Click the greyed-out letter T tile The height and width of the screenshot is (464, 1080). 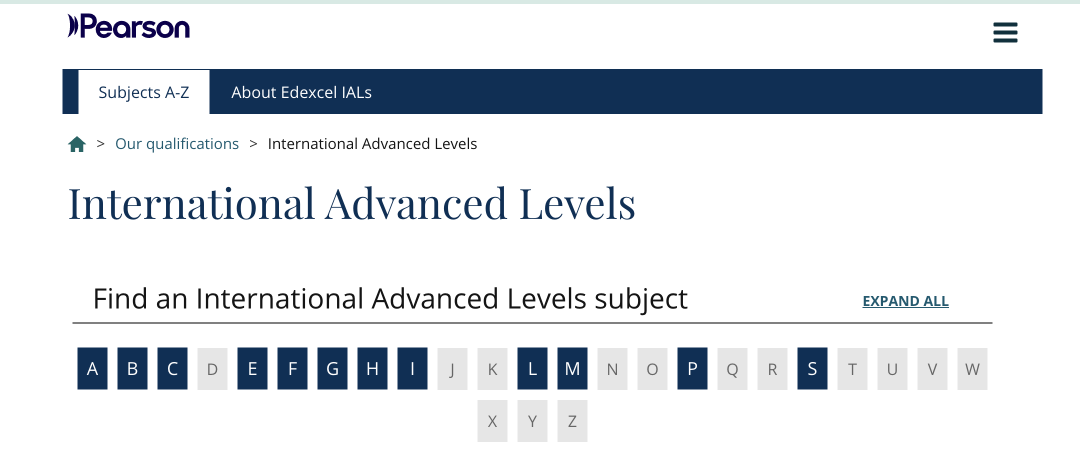click(x=852, y=368)
